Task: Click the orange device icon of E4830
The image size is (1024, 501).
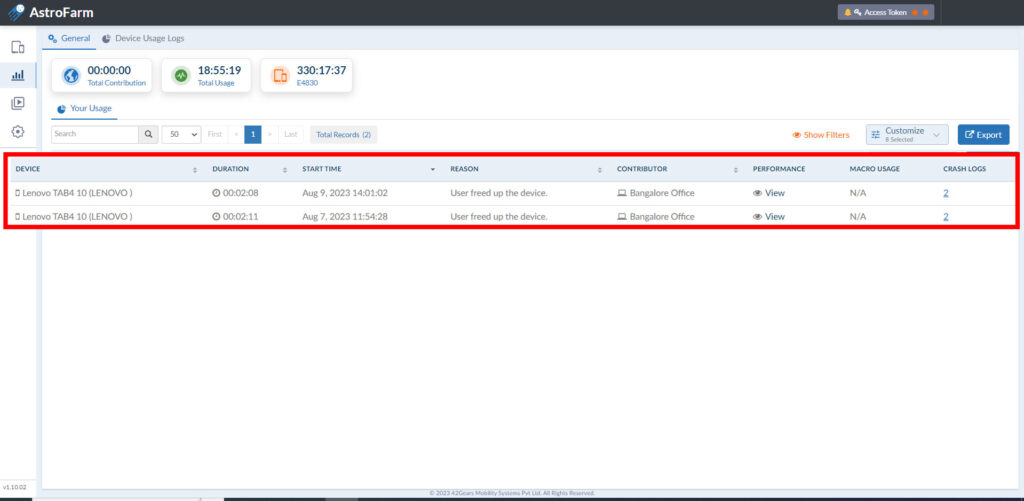Action: click(280, 76)
